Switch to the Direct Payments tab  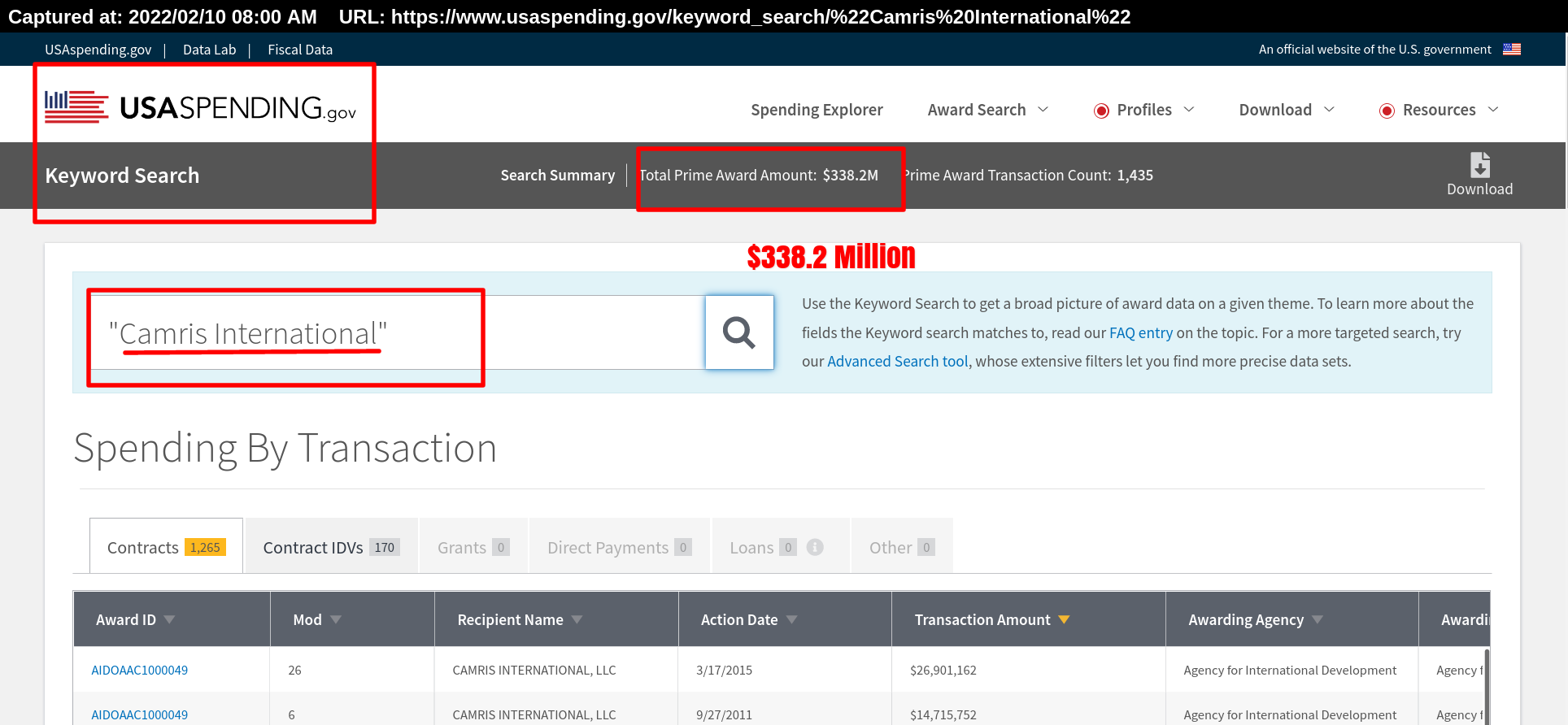pos(619,546)
